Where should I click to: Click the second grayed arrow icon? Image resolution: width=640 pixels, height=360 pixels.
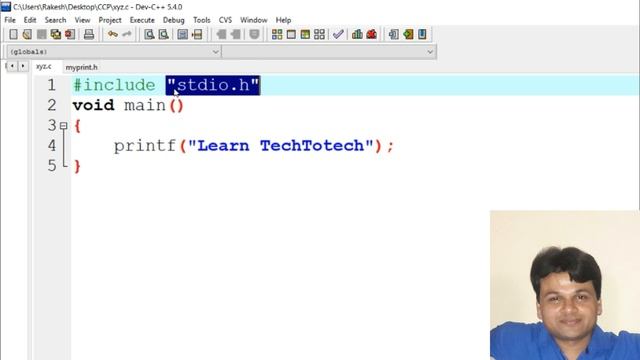click(x=236, y=34)
